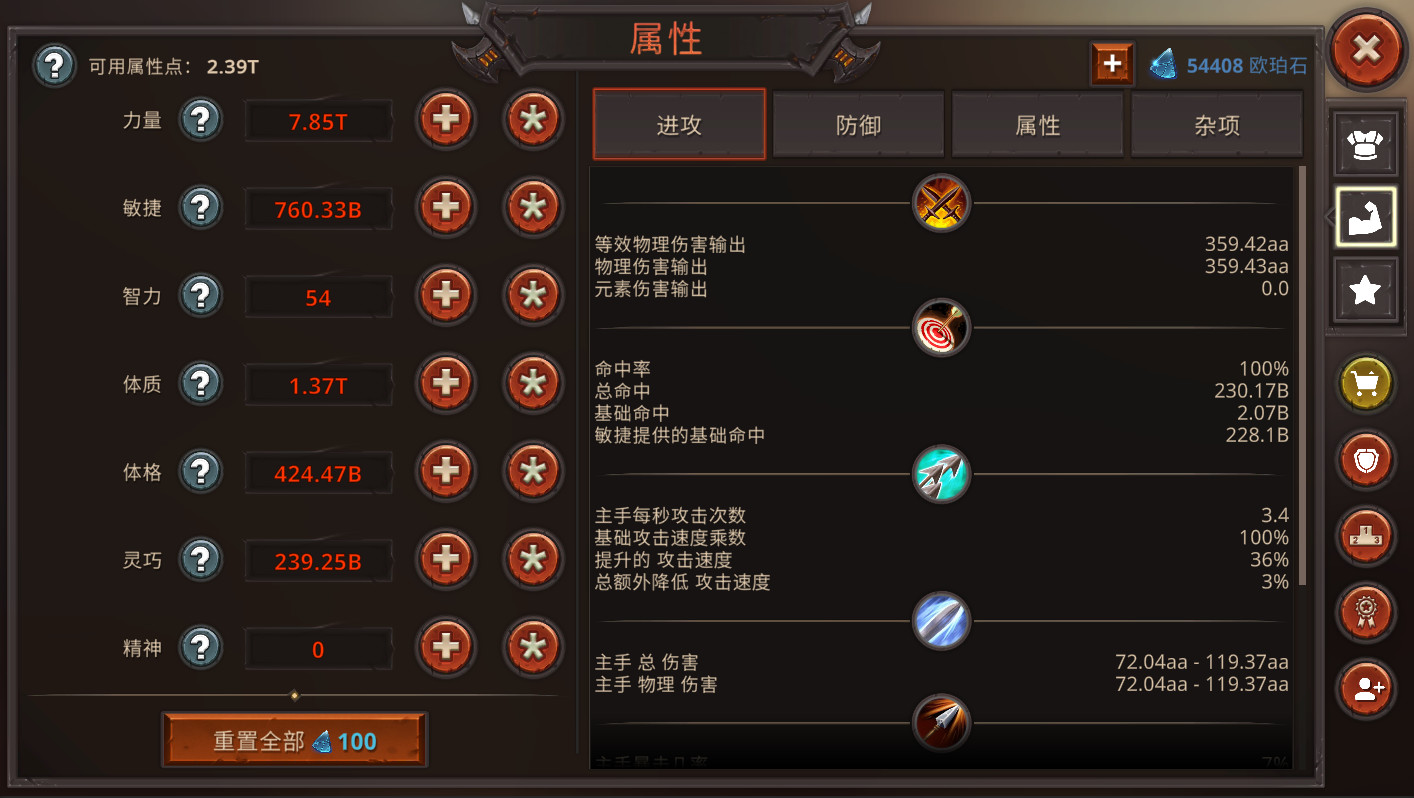Viewport: 1414px width, 798px height.
Task: Click help icon beside 可用属性点
Action: [55, 66]
